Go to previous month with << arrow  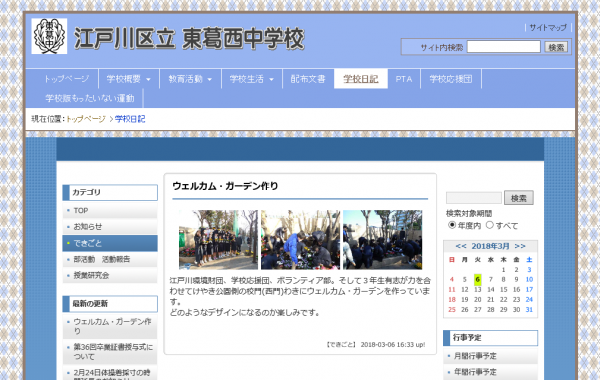point(461,246)
